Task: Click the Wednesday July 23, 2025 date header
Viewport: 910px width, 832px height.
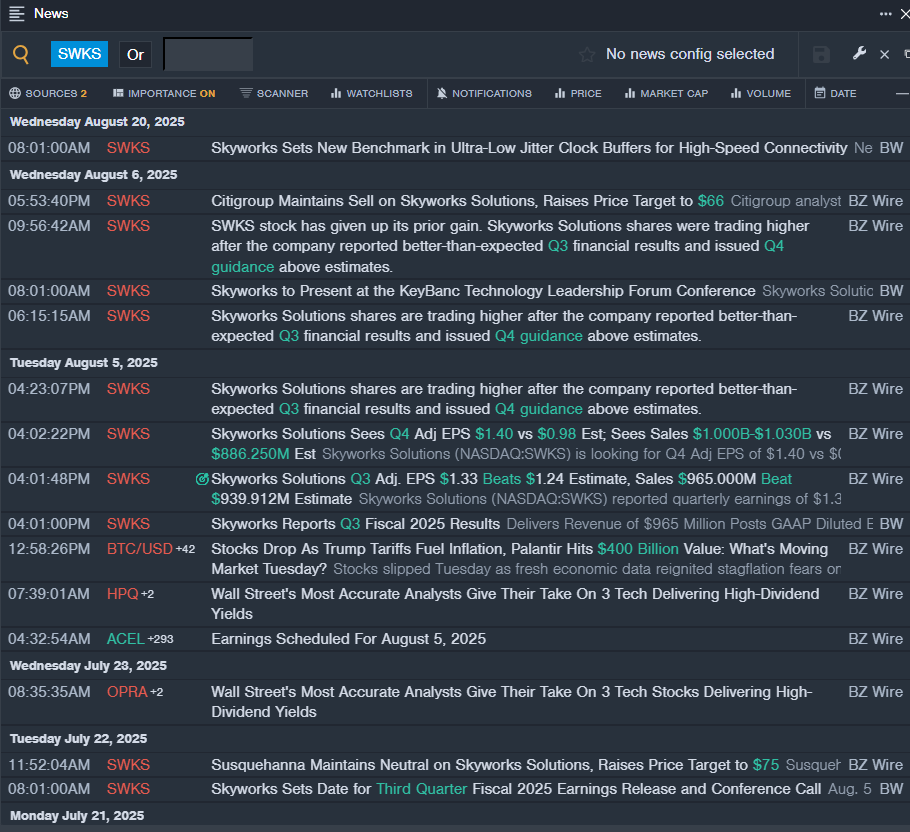Action: tap(88, 666)
